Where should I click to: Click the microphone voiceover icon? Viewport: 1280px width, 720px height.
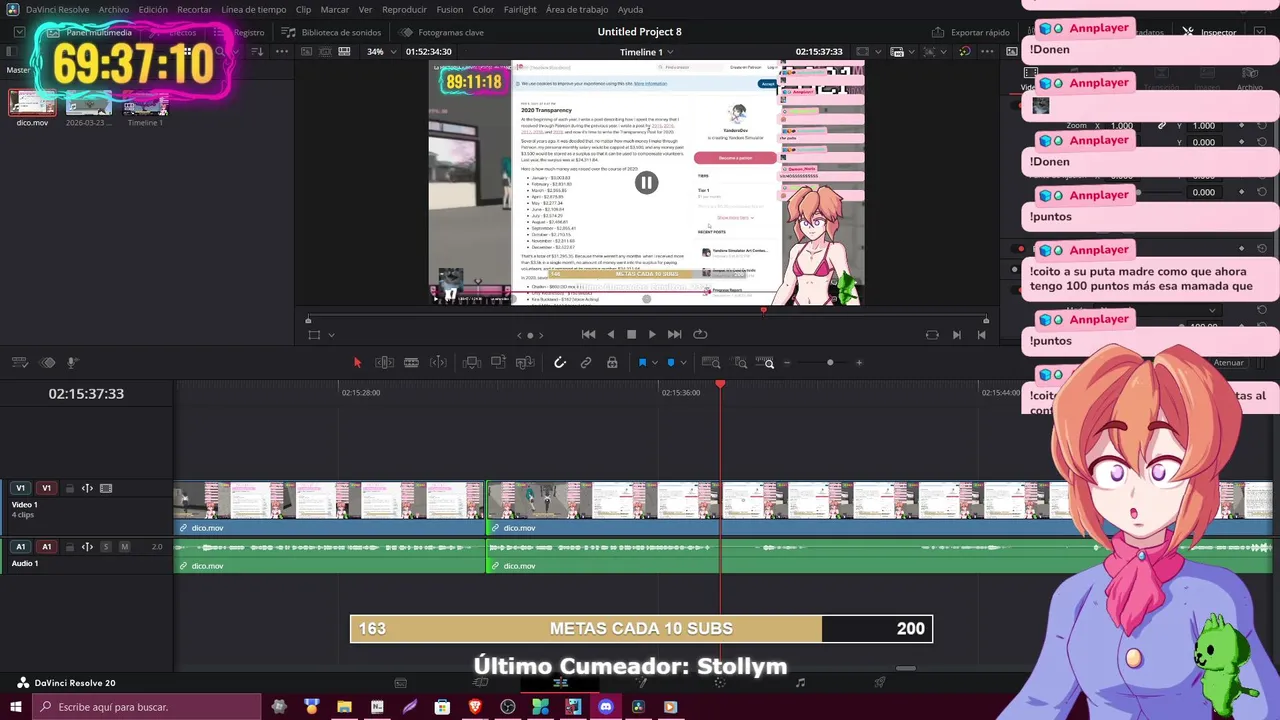(x=72, y=363)
